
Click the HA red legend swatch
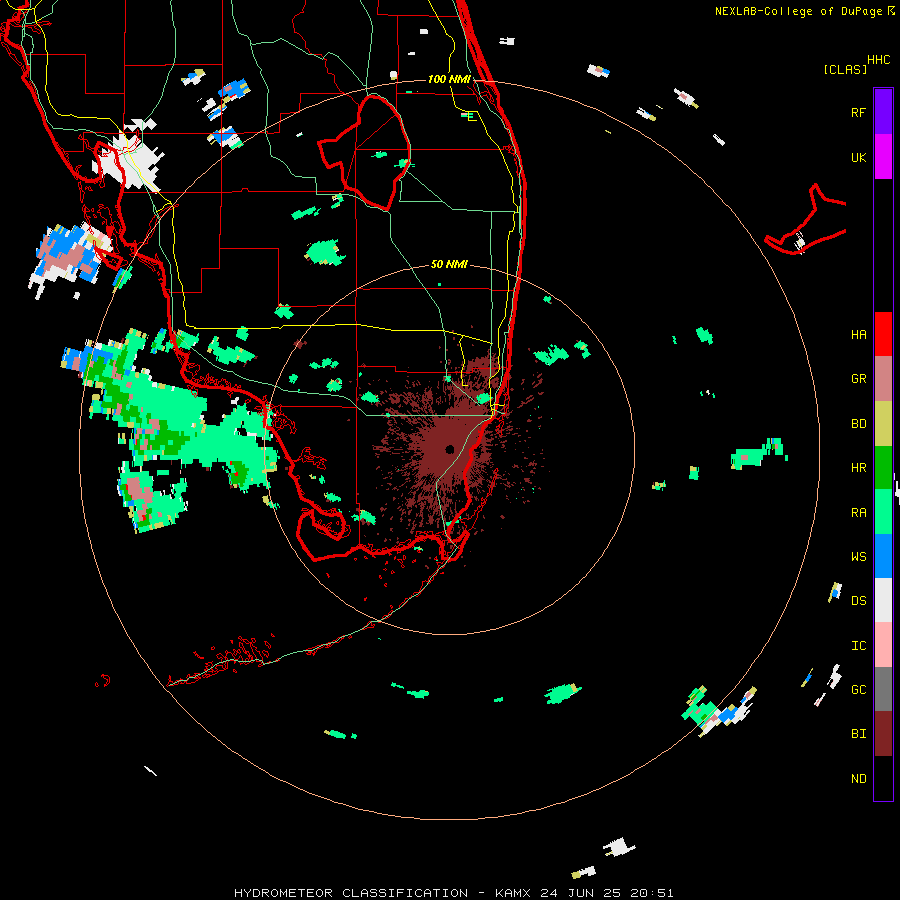[x=883, y=334]
